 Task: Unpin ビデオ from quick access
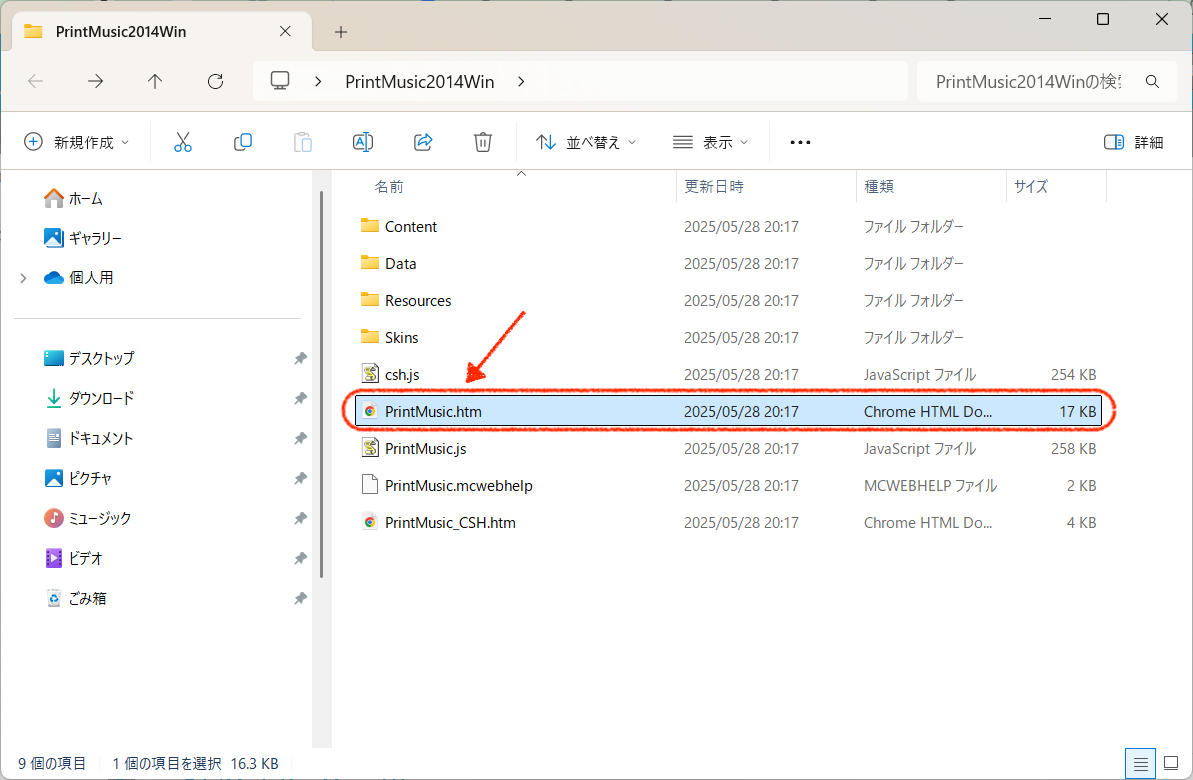[x=301, y=558]
